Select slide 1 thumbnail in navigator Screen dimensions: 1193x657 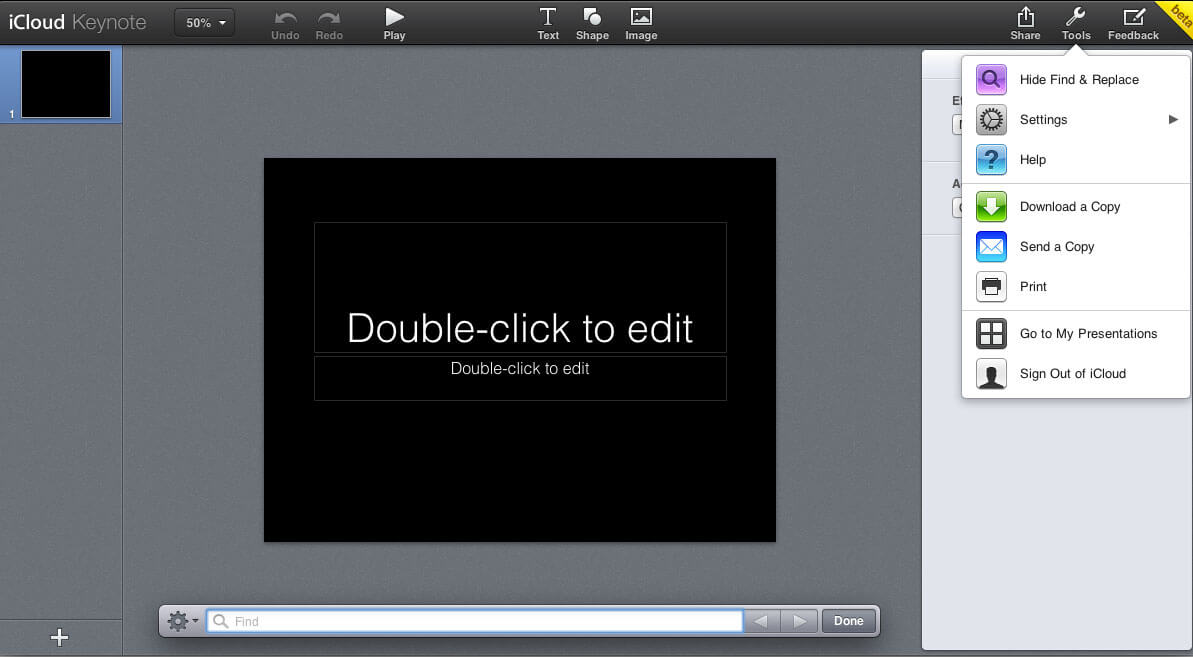click(66, 85)
